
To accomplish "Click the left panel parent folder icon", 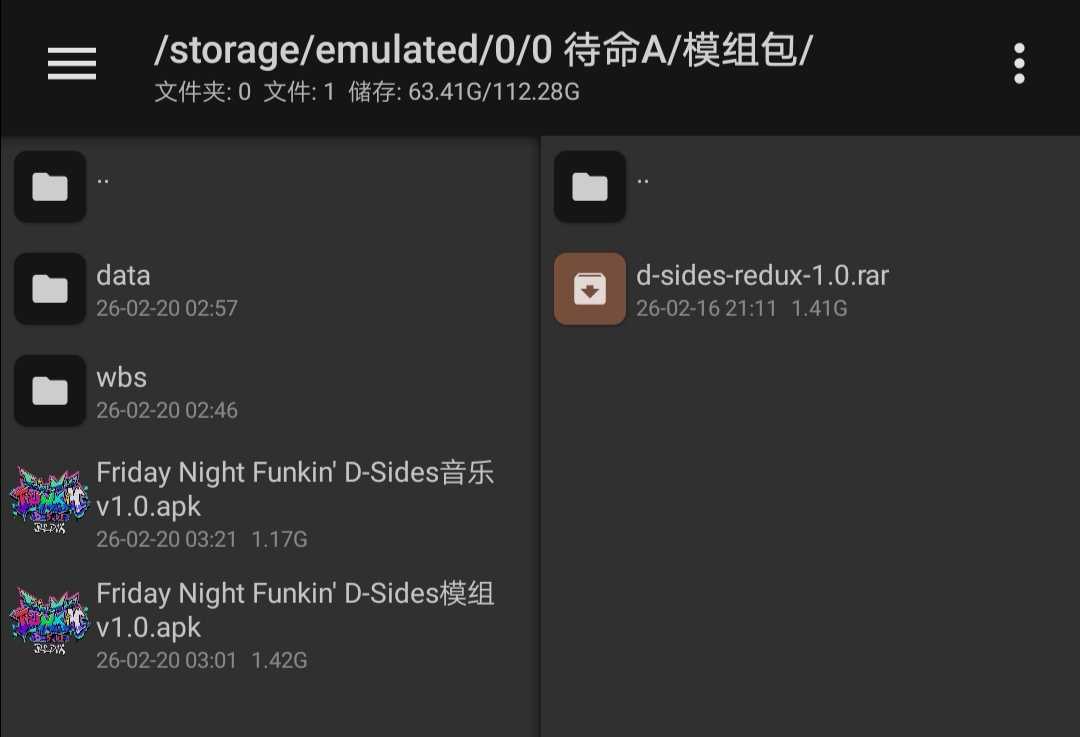I will 50,187.
